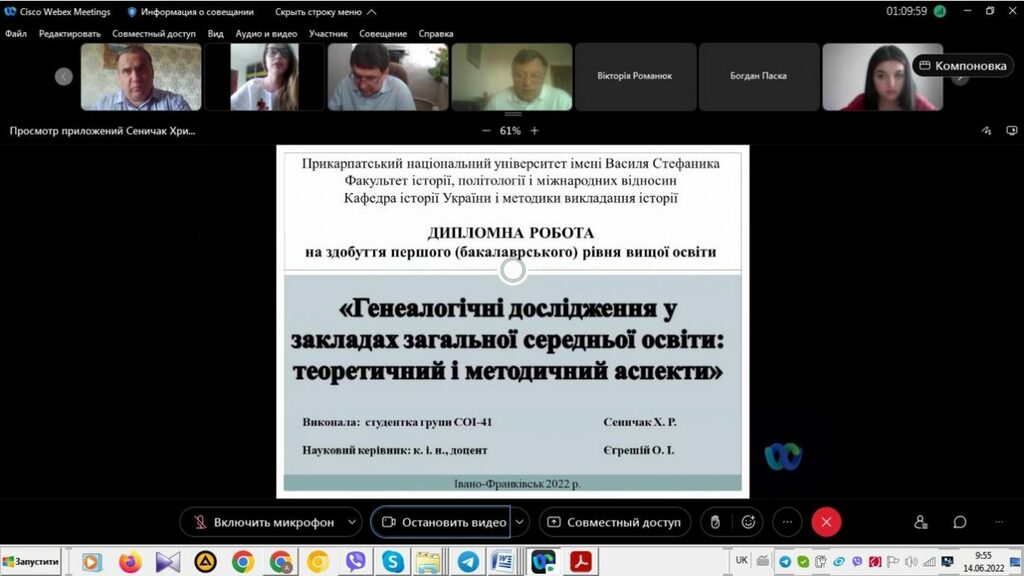Expand the microphone options arrow
1024x576 pixels.
[351, 522]
